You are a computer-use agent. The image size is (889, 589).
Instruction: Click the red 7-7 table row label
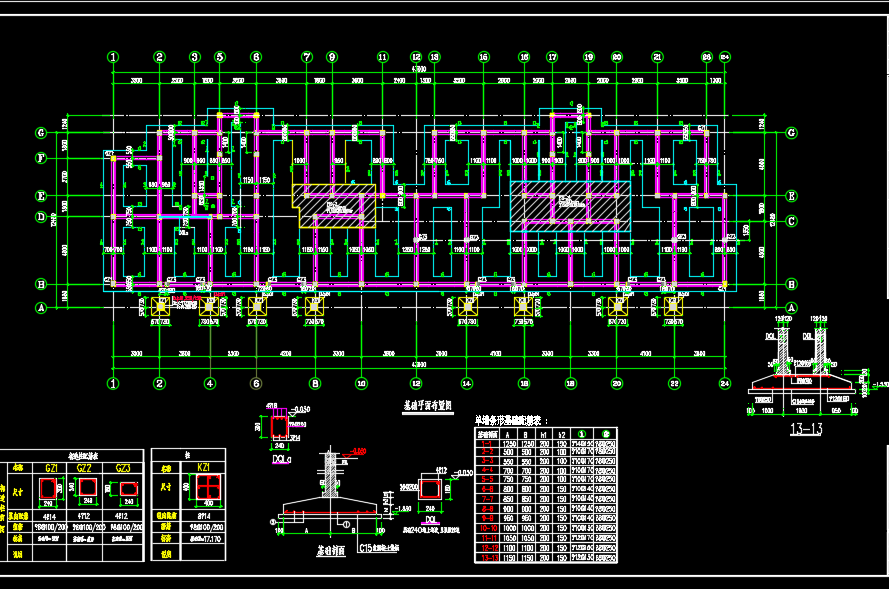pyautogui.click(x=487, y=499)
